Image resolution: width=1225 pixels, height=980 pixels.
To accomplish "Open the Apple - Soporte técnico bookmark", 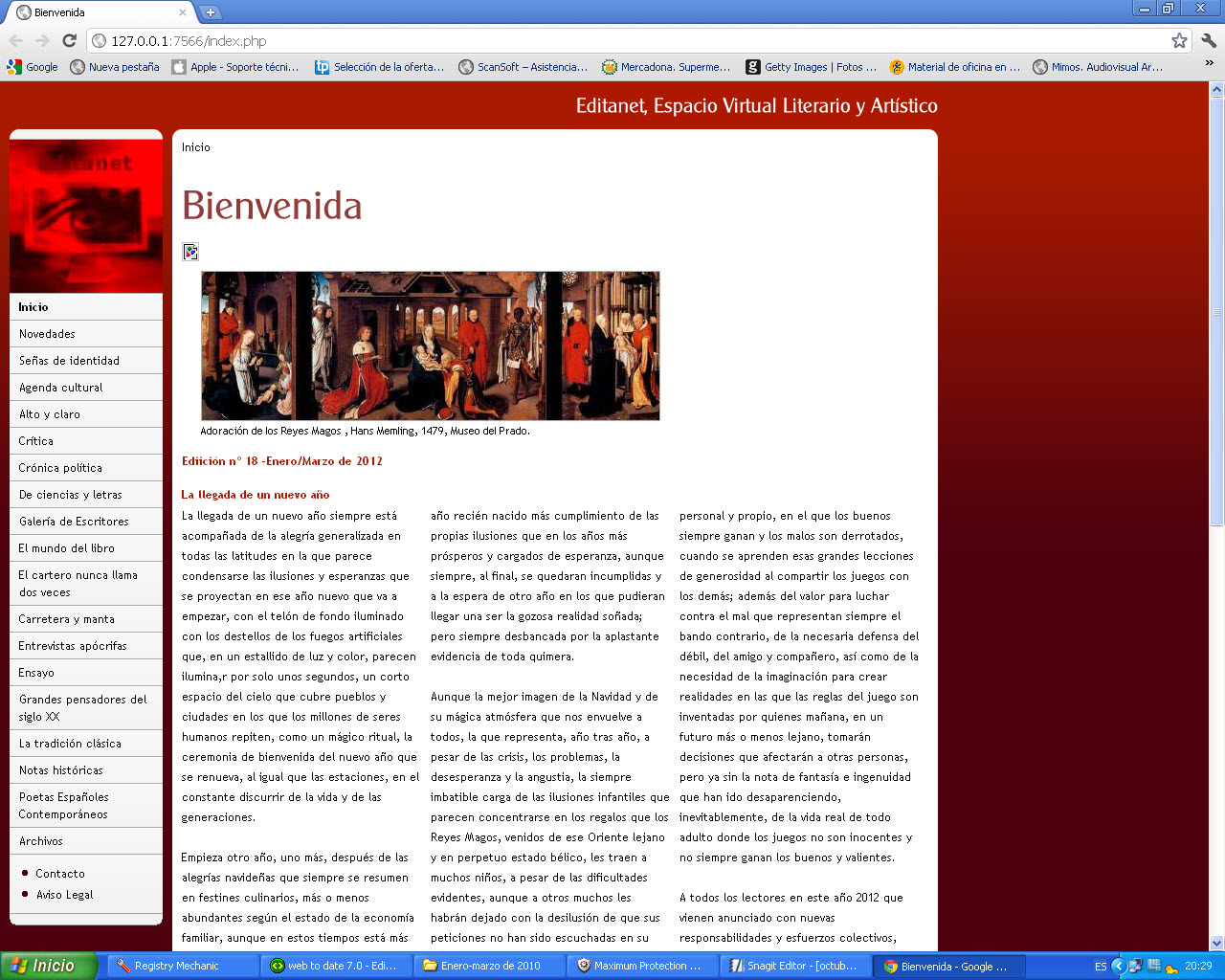I will (x=235, y=67).
